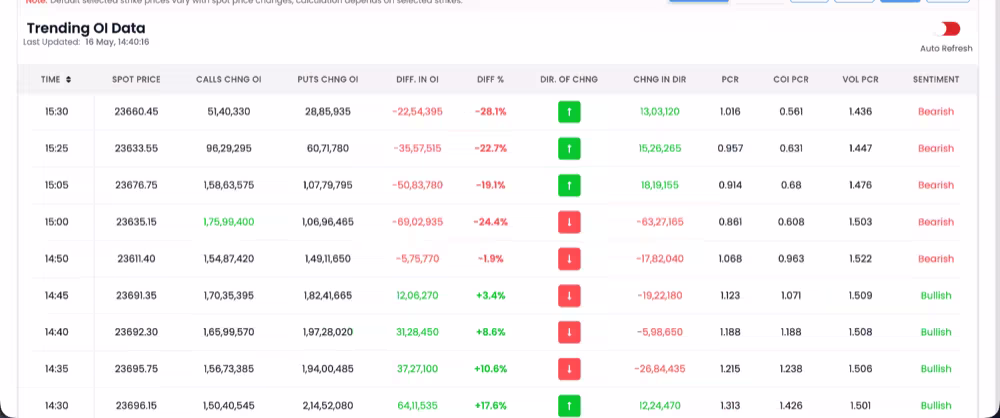The height and width of the screenshot is (418, 1000).
Task: Click red down arrow in 15:00 row
Action: tap(569, 222)
